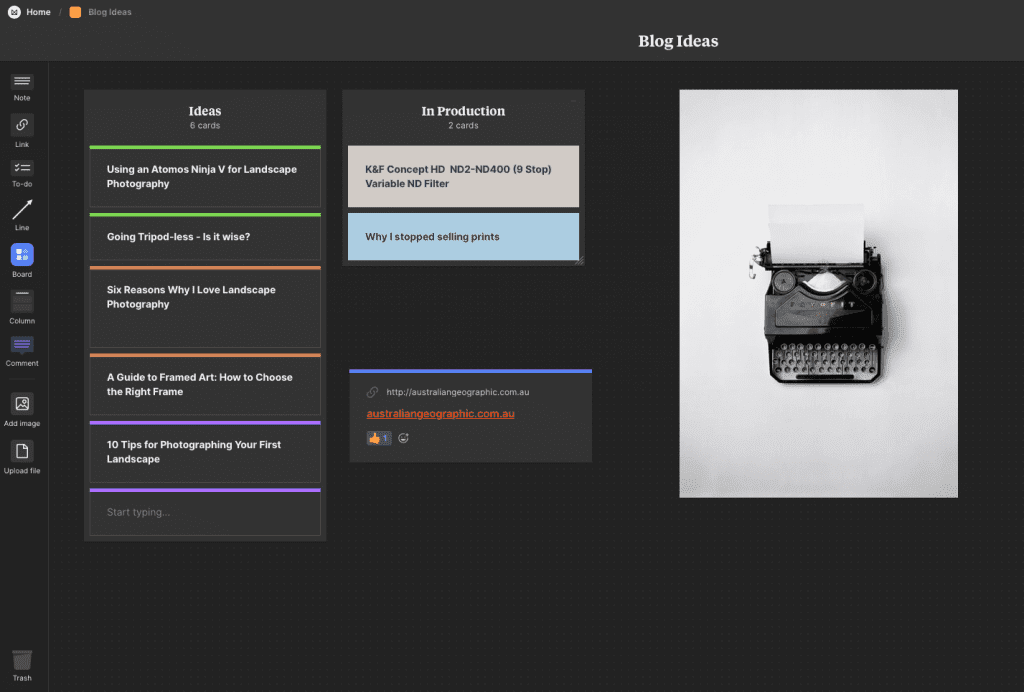Click the Add image tool
The width and height of the screenshot is (1024, 692).
pos(22,404)
